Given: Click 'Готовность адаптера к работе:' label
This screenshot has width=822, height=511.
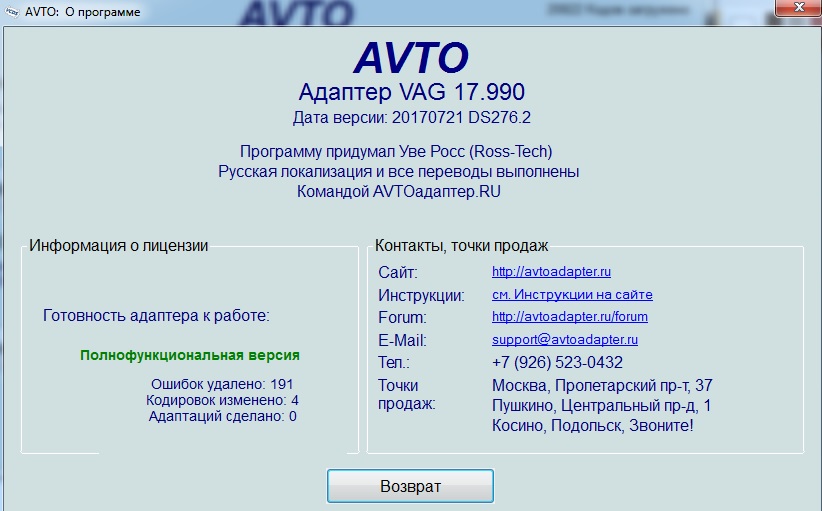Looking at the screenshot, I should click(x=156, y=316).
